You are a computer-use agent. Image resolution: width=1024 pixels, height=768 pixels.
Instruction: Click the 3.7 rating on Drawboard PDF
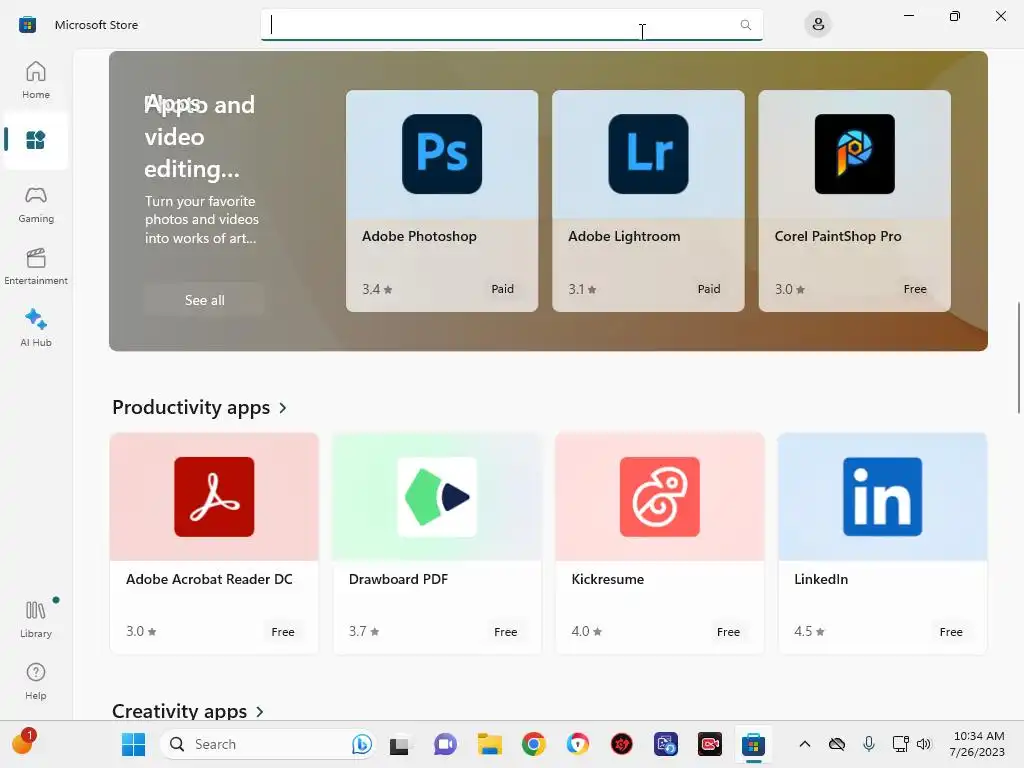[364, 632]
